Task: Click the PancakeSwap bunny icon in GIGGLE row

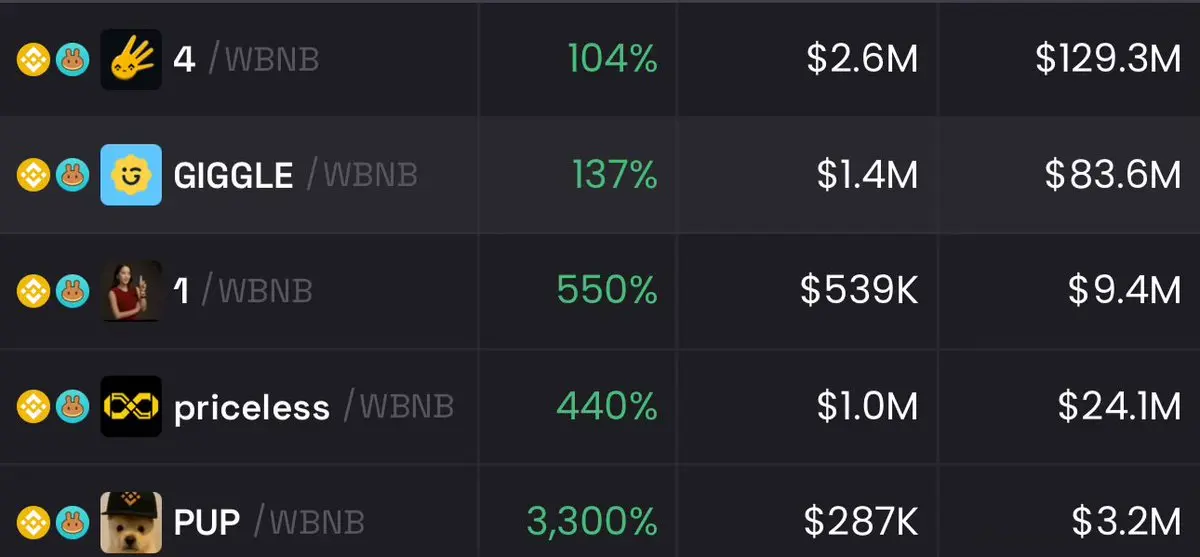Action: (x=72, y=176)
